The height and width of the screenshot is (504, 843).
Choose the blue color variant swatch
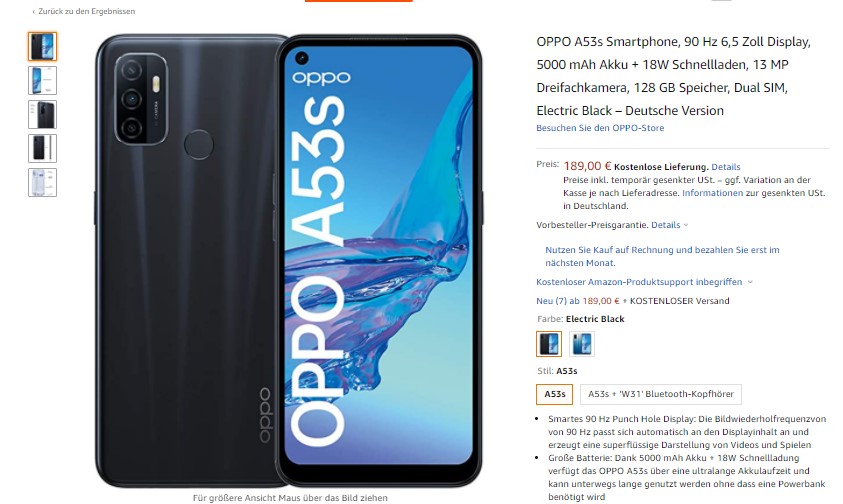(582, 344)
